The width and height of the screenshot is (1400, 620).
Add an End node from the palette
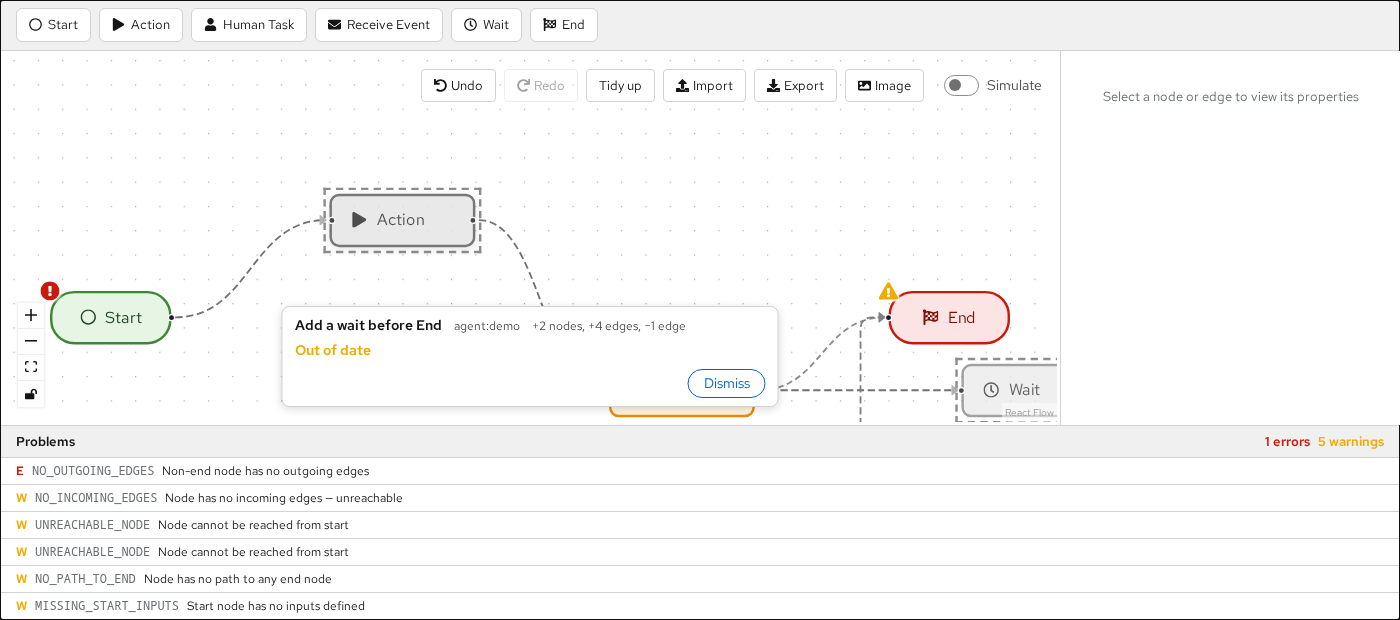tap(564, 25)
